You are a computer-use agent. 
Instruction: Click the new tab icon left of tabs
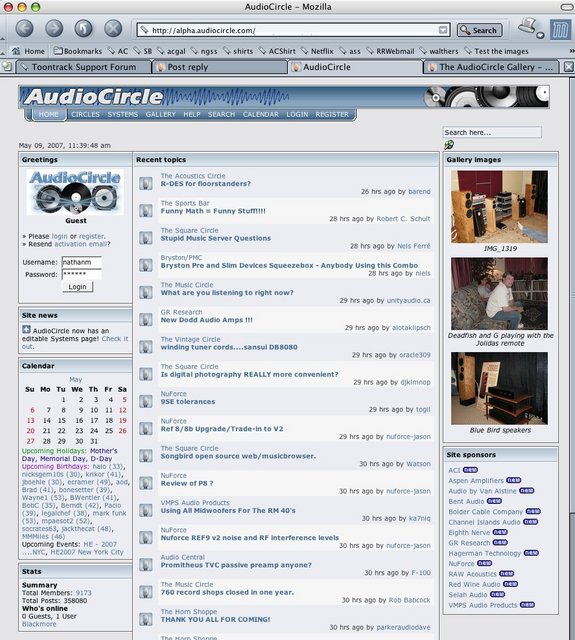(7, 66)
